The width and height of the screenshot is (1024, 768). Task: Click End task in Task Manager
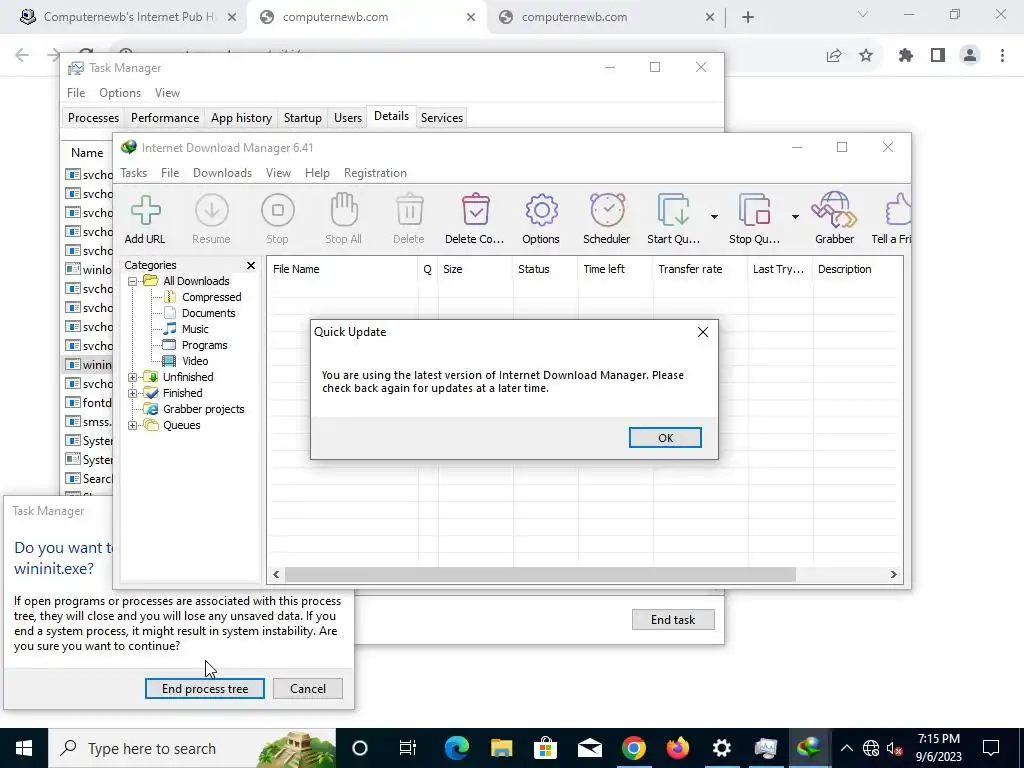point(673,620)
